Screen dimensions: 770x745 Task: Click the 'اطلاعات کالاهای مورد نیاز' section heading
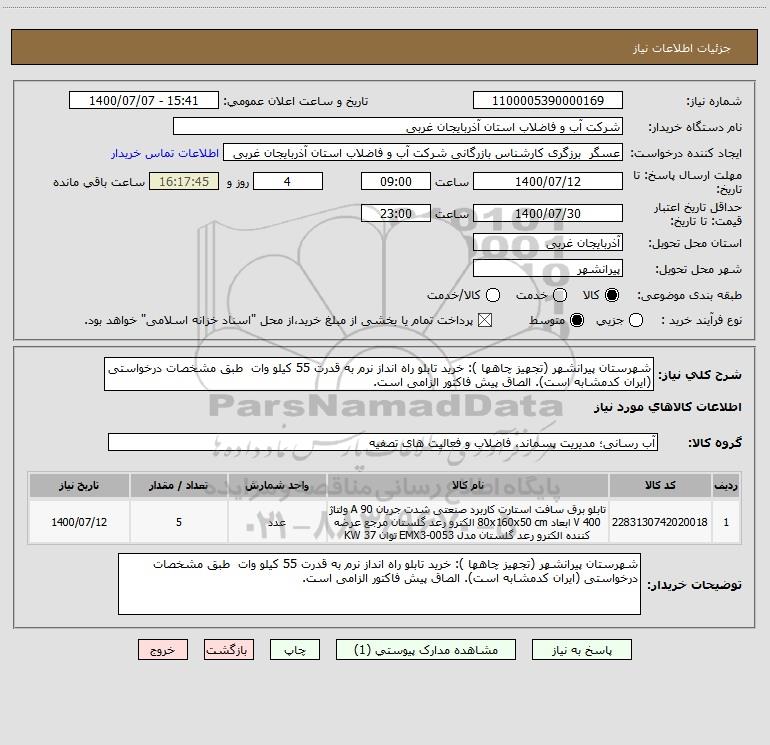coord(668,407)
